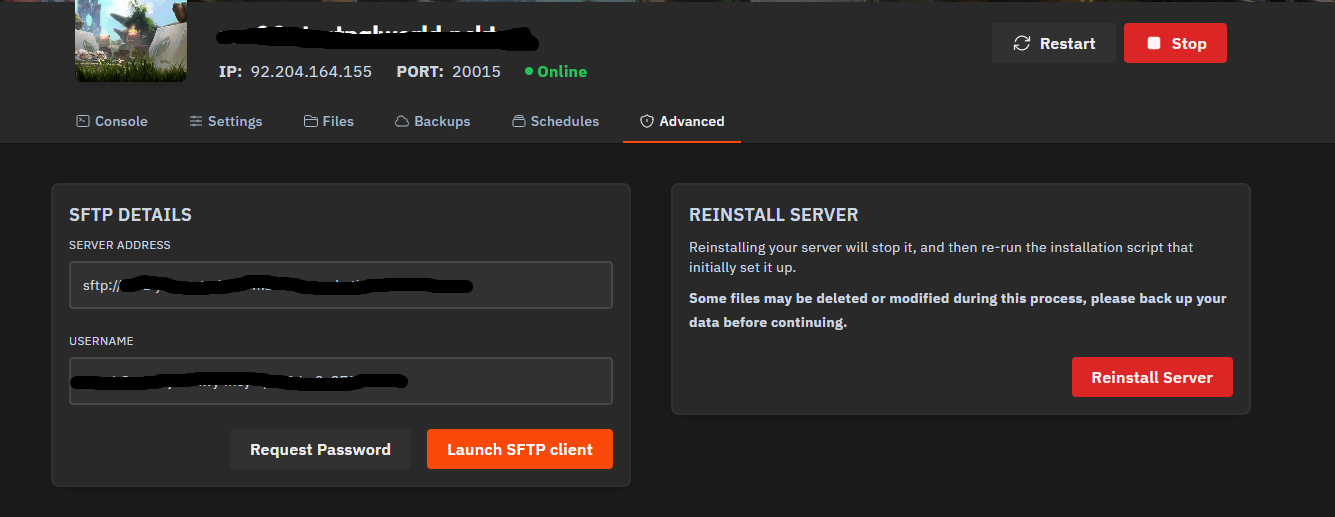Click the calendar icon beside Schedules
This screenshot has width=1335, height=517.
[x=518, y=121]
